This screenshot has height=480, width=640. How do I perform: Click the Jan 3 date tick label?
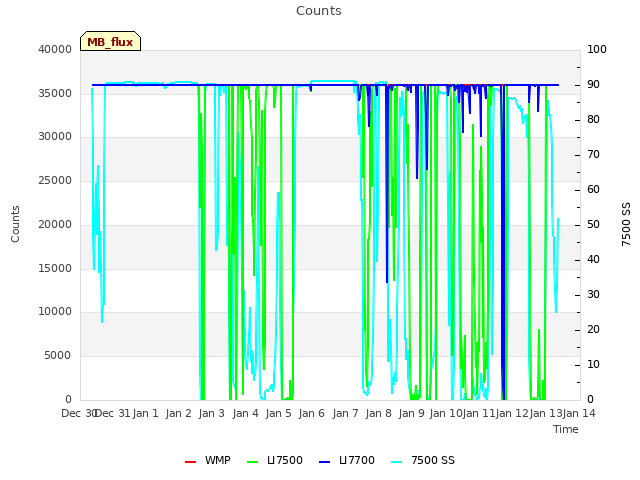click(212, 413)
